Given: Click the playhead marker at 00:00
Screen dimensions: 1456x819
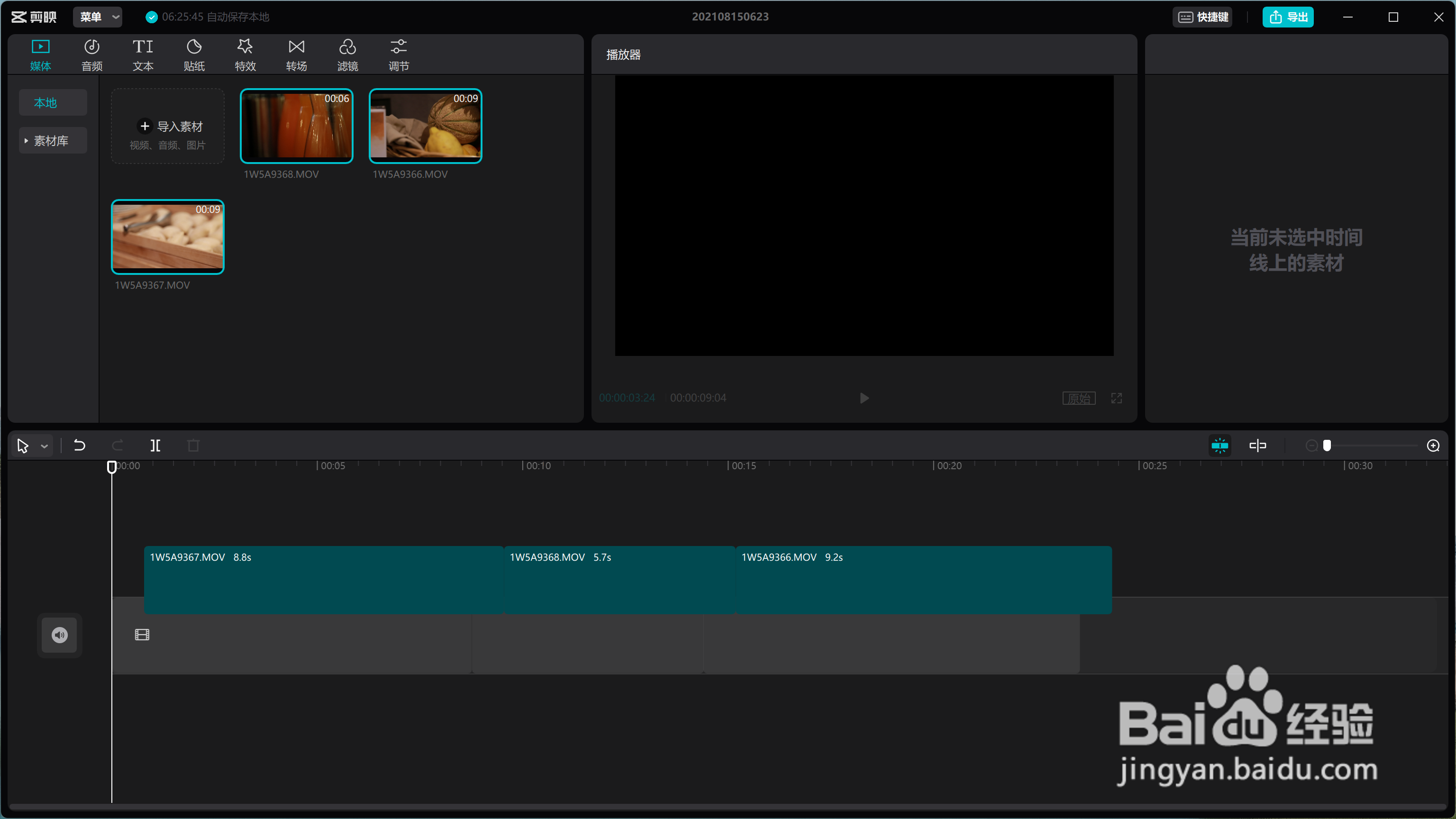Looking at the screenshot, I should click(x=112, y=467).
